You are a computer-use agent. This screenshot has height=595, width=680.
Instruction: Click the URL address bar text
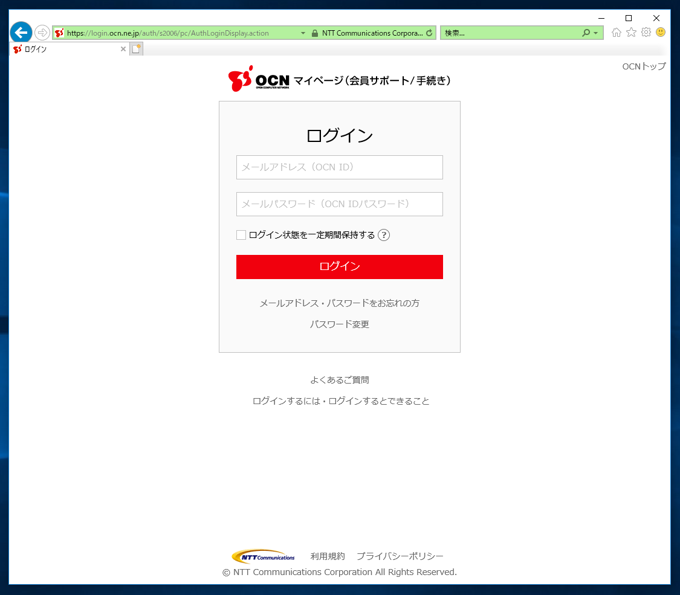coord(168,33)
